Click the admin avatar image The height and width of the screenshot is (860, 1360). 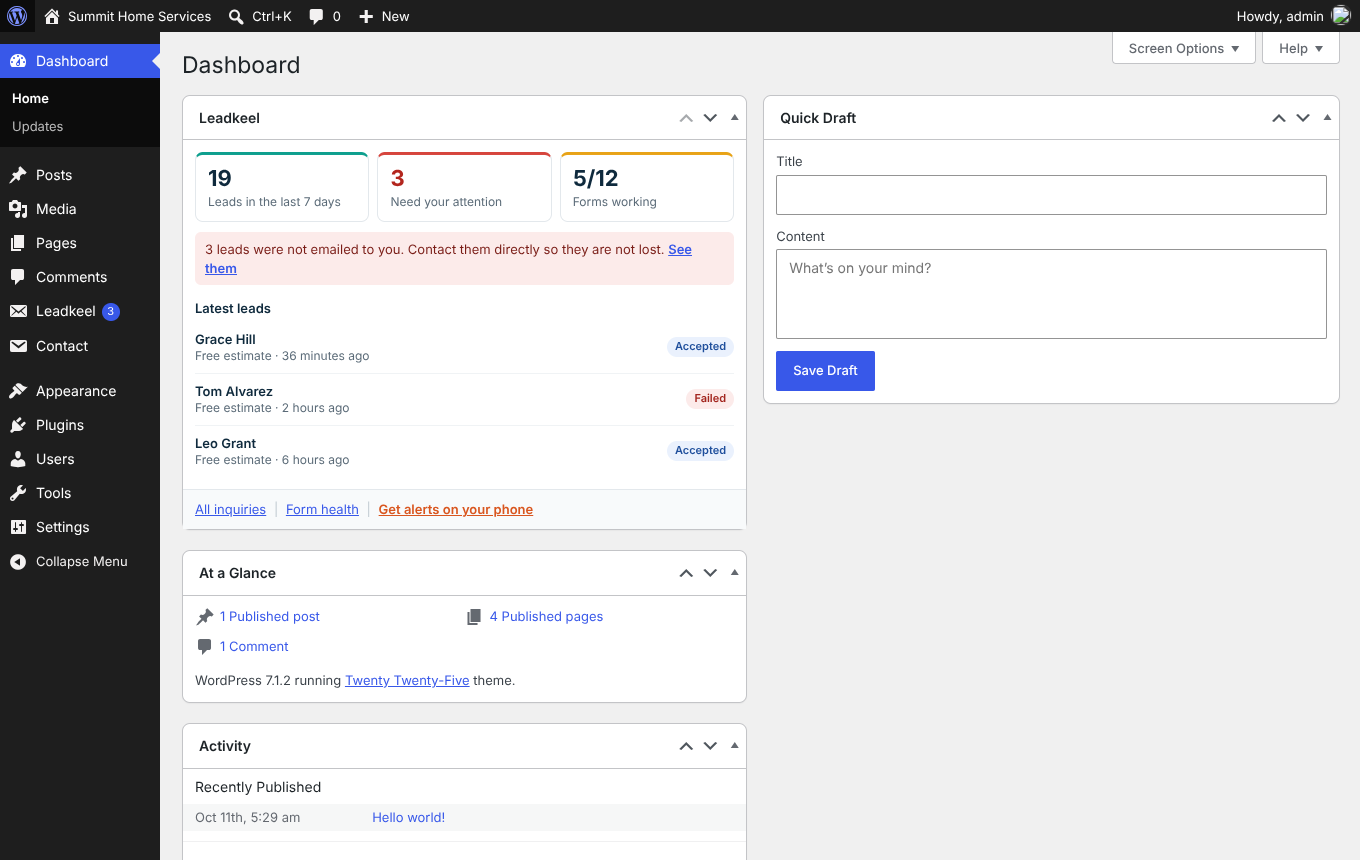click(1341, 16)
